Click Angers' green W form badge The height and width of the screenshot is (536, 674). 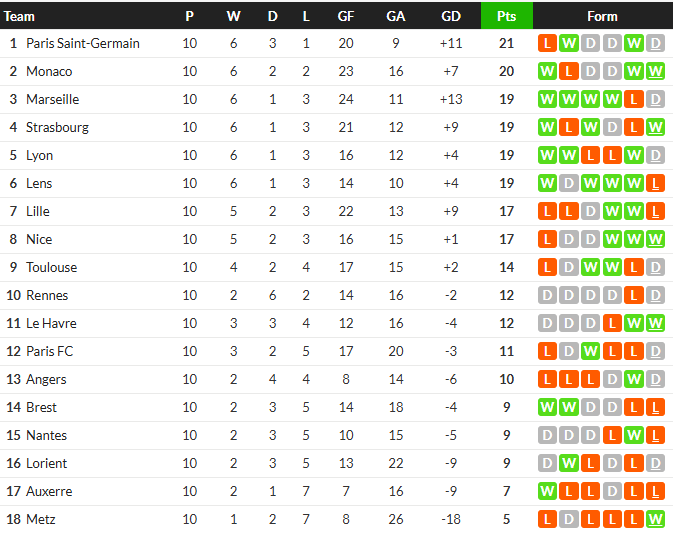(633, 379)
